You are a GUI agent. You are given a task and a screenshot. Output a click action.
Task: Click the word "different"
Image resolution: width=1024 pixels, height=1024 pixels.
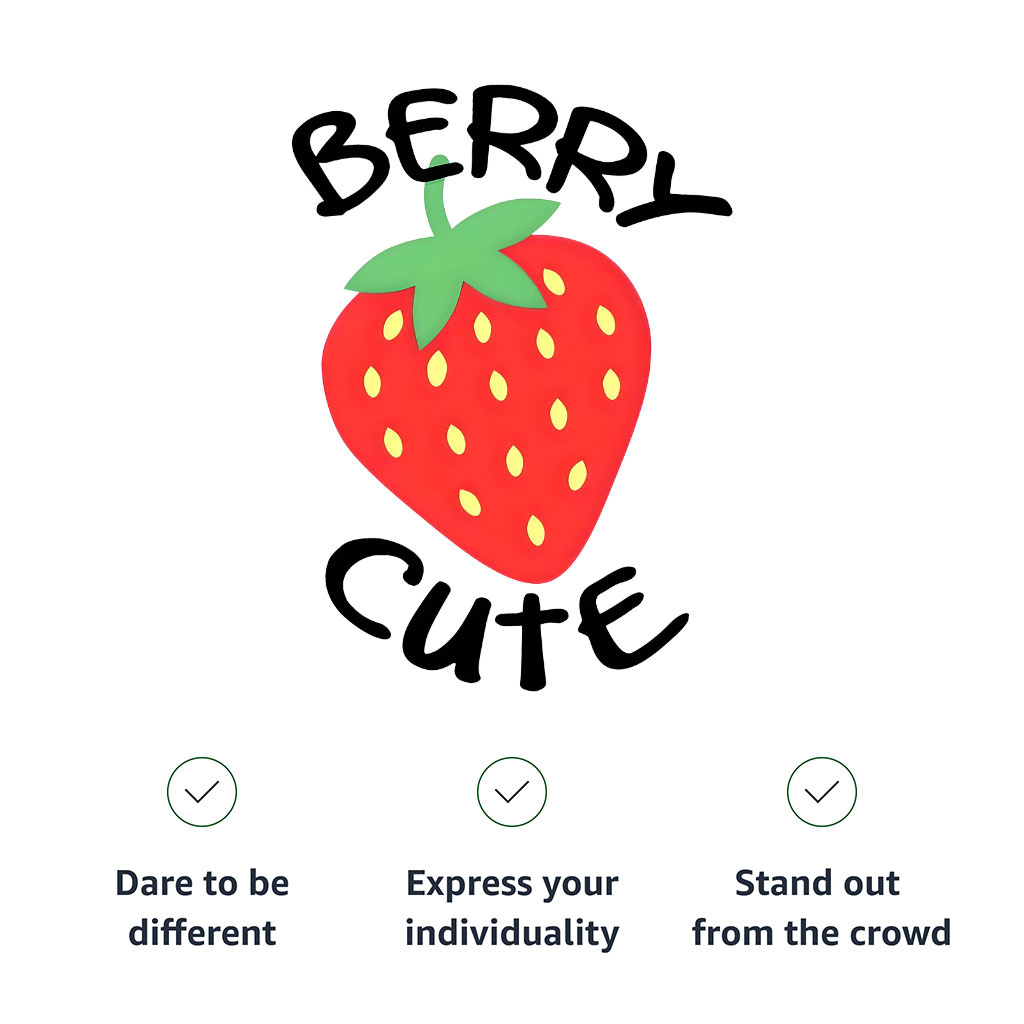202,933
